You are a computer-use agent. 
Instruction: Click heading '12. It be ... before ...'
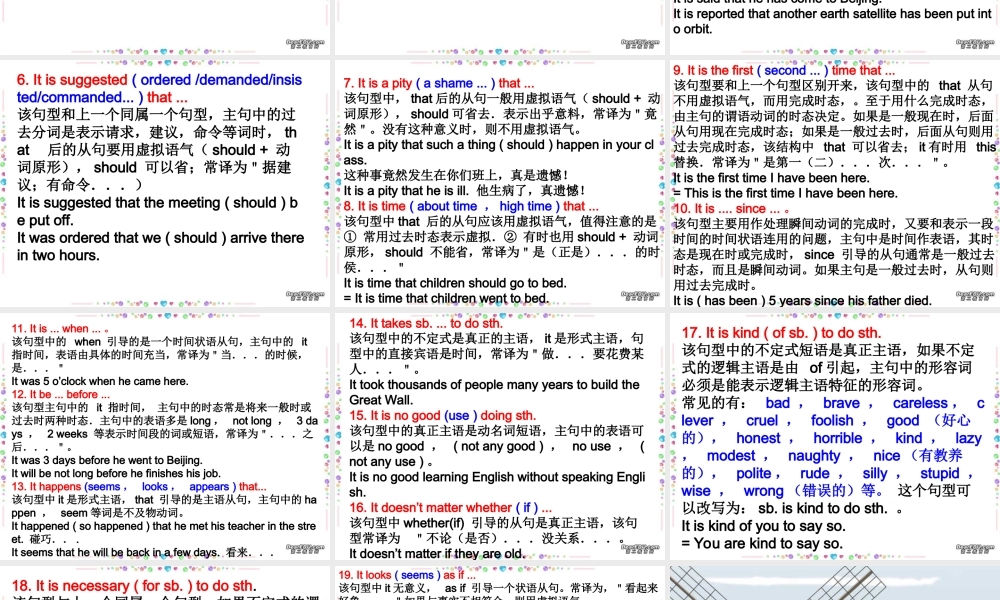pyautogui.click(x=61, y=394)
